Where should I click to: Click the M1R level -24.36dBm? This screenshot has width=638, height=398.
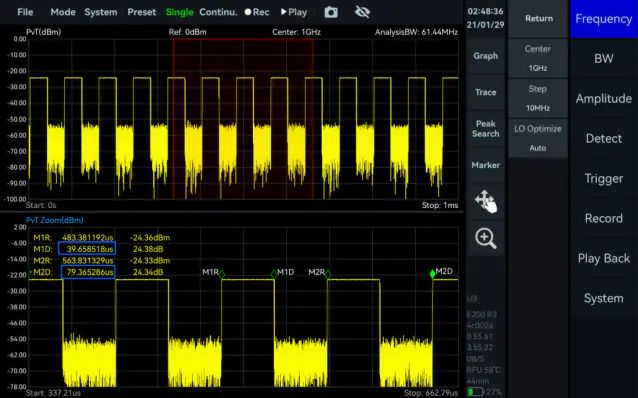(150, 238)
